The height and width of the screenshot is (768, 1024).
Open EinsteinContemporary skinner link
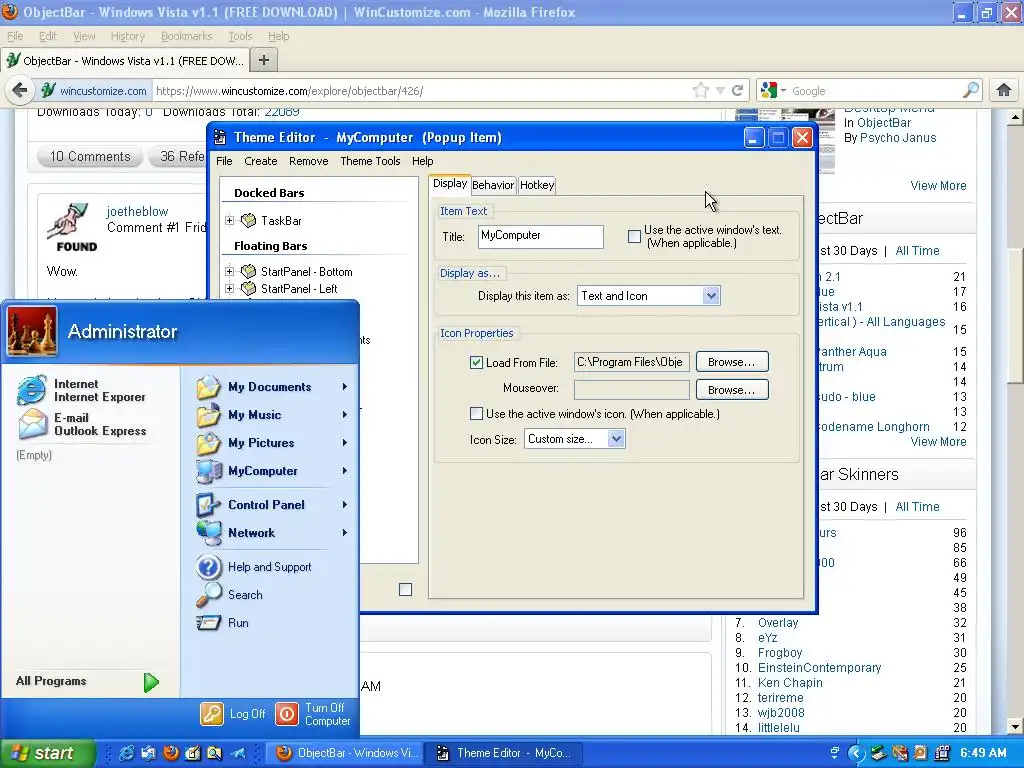[819, 667]
